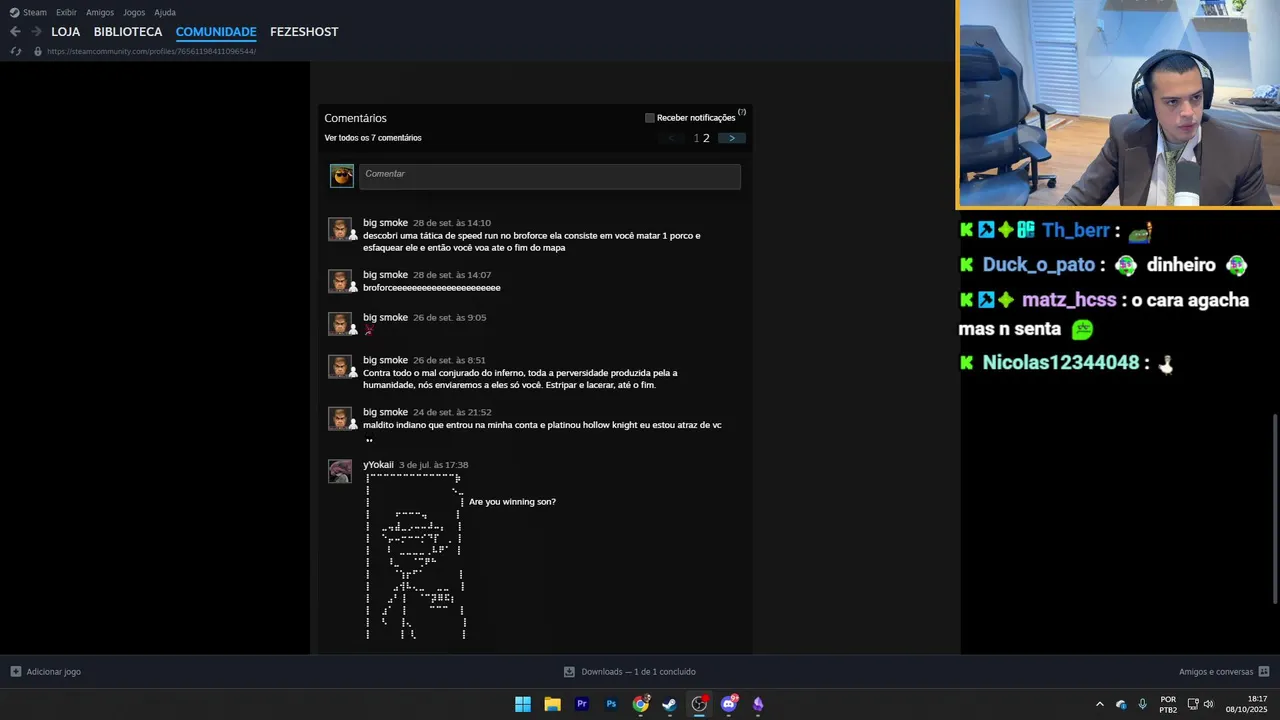Viewport: 1280px width, 720px height.
Task: Click the matz_hcss chat username
Action: coord(1068,300)
